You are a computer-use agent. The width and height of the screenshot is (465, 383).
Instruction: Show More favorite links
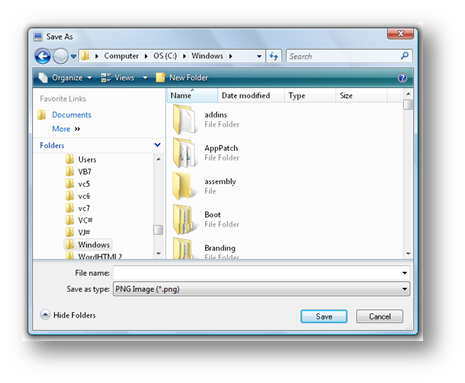tap(66, 129)
